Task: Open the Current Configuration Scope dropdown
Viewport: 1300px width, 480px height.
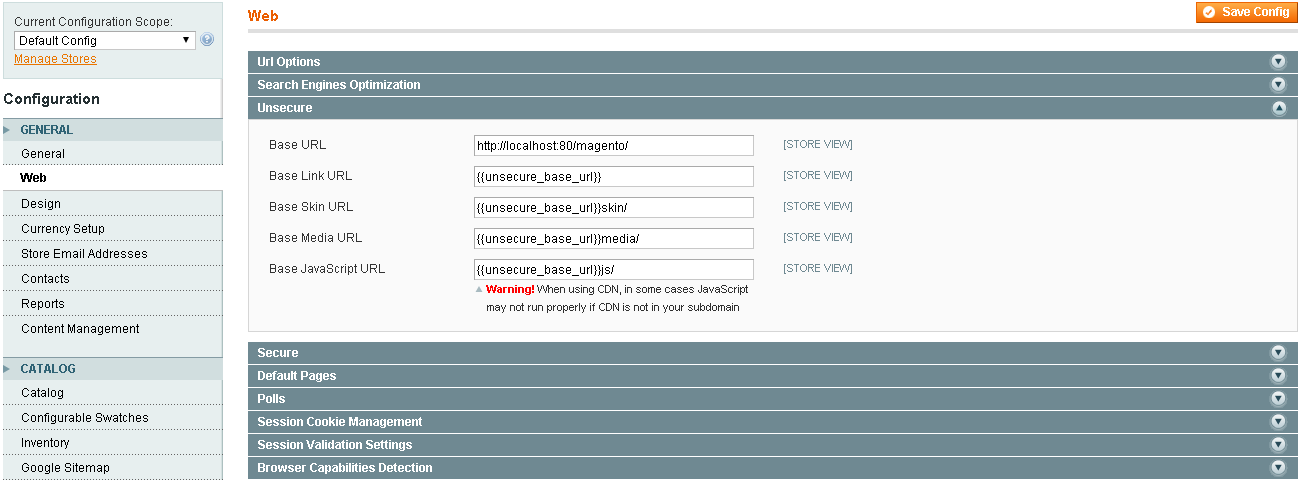Action: 105,41
